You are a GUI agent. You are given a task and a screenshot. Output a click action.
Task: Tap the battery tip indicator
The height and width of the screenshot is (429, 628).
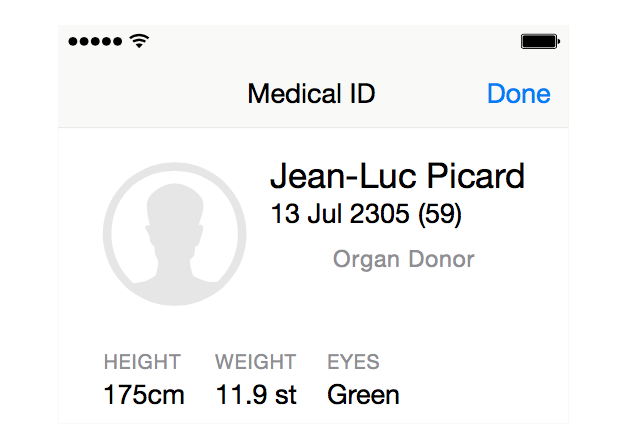click(x=559, y=41)
